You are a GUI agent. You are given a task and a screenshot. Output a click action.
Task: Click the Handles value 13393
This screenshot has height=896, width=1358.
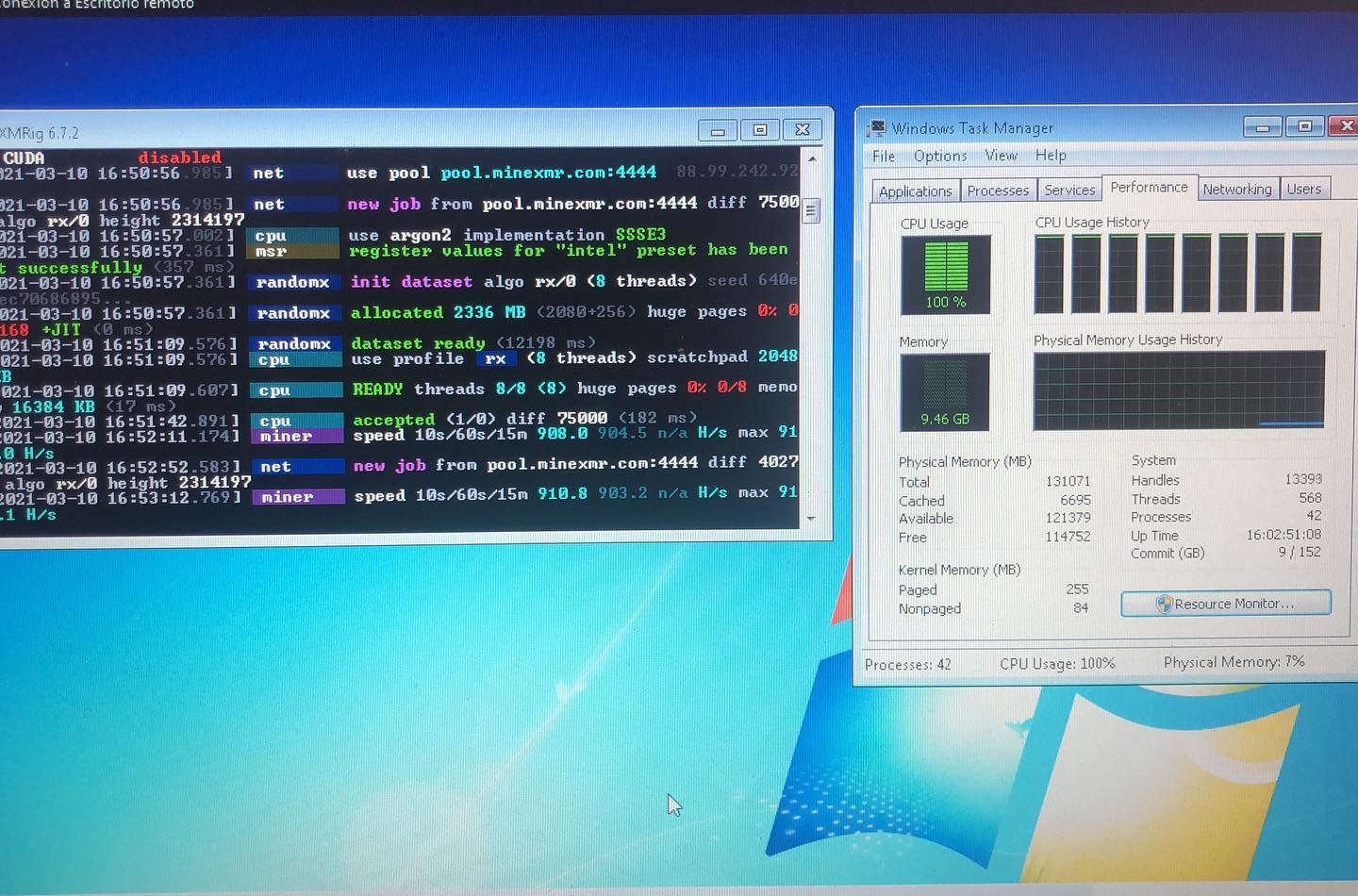point(1303,479)
